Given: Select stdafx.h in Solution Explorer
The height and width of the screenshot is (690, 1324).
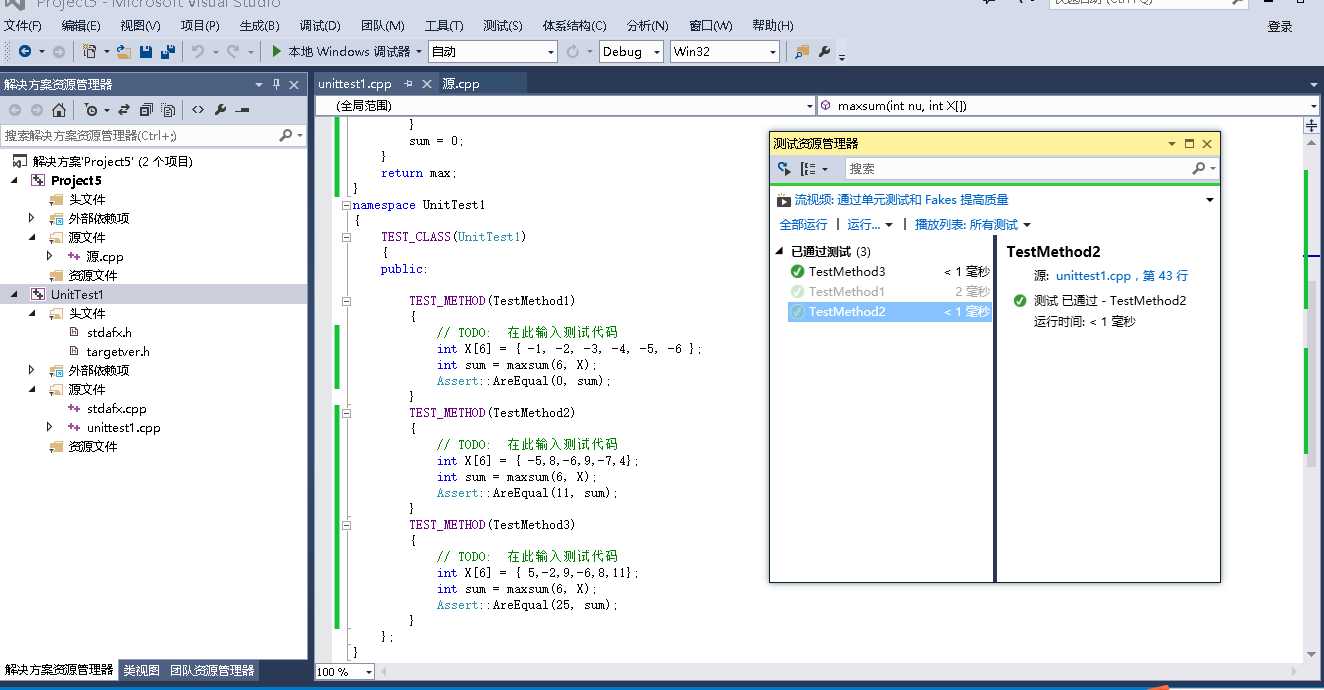Looking at the screenshot, I should point(109,332).
